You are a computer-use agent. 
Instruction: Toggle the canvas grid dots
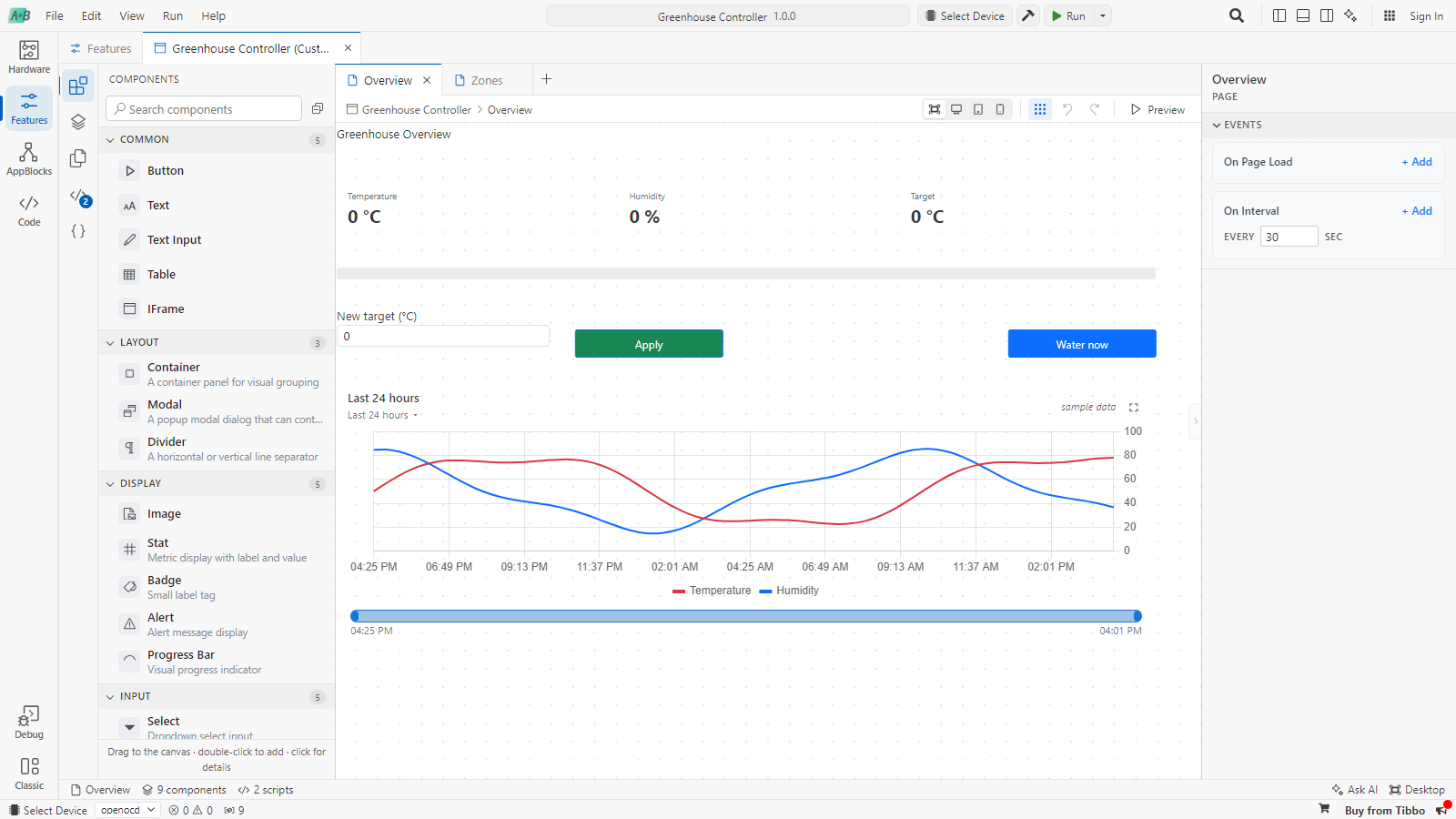pyautogui.click(x=1040, y=109)
